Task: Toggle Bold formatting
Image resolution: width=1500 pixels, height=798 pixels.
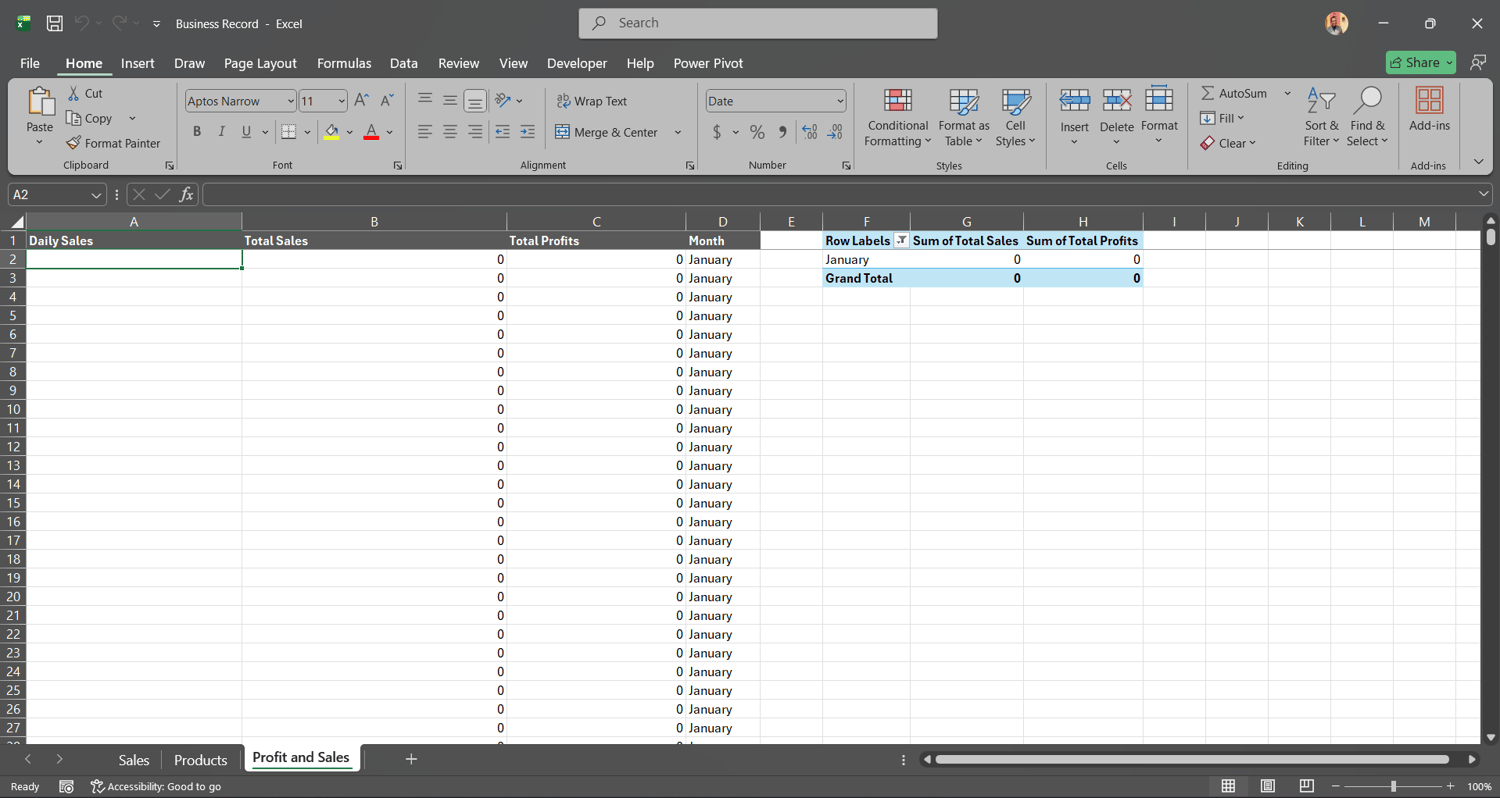Action: tap(197, 132)
